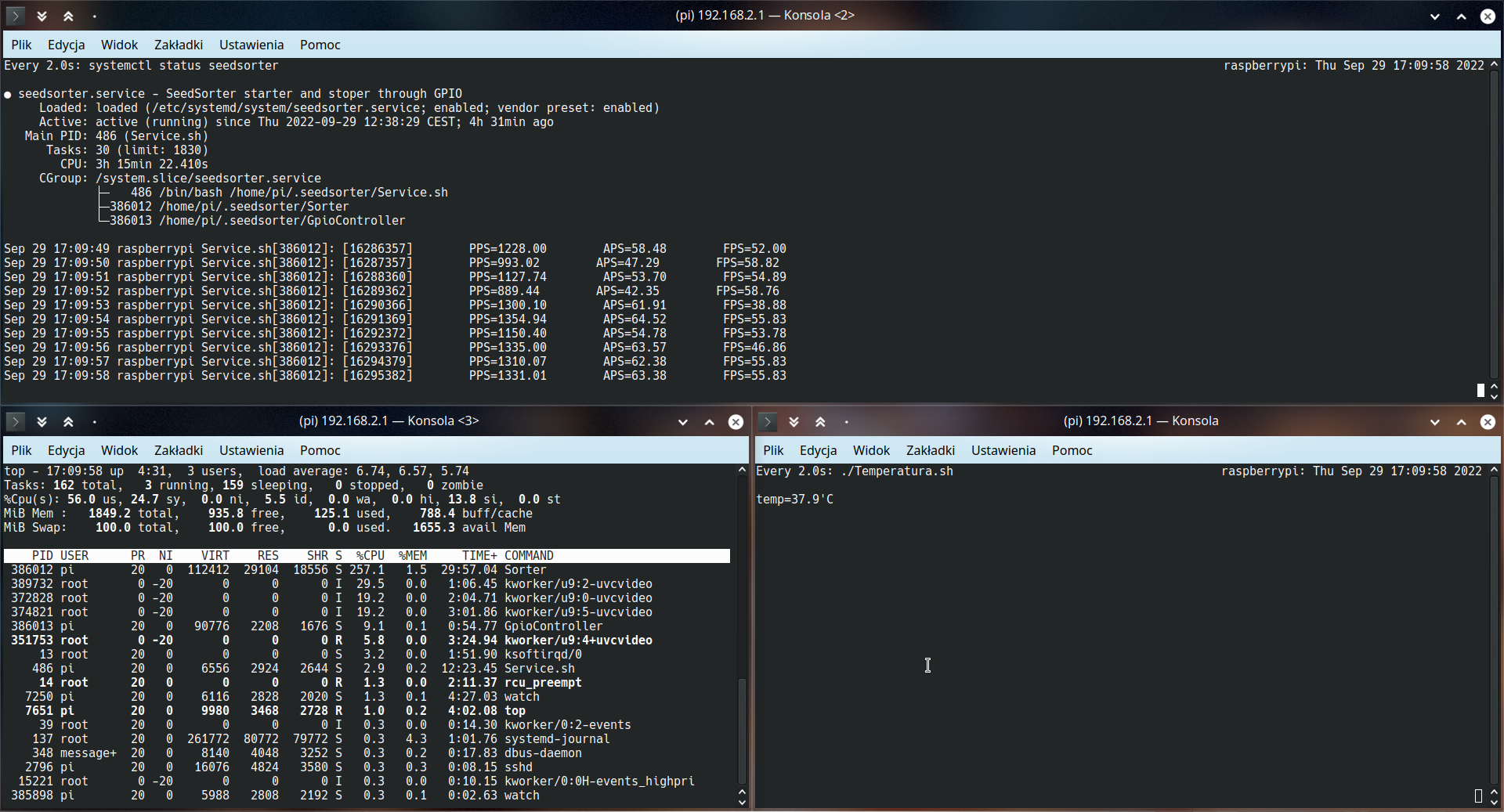Click scroll-up arrow of bottom-right Konsola scrollbar
The height and width of the screenshot is (812, 1504).
(1494, 470)
